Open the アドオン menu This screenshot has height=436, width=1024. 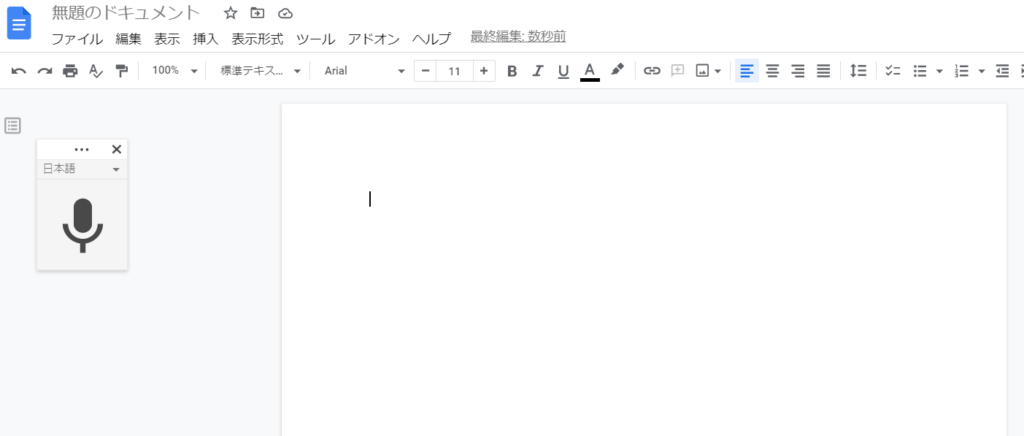pyautogui.click(x=374, y=39)
